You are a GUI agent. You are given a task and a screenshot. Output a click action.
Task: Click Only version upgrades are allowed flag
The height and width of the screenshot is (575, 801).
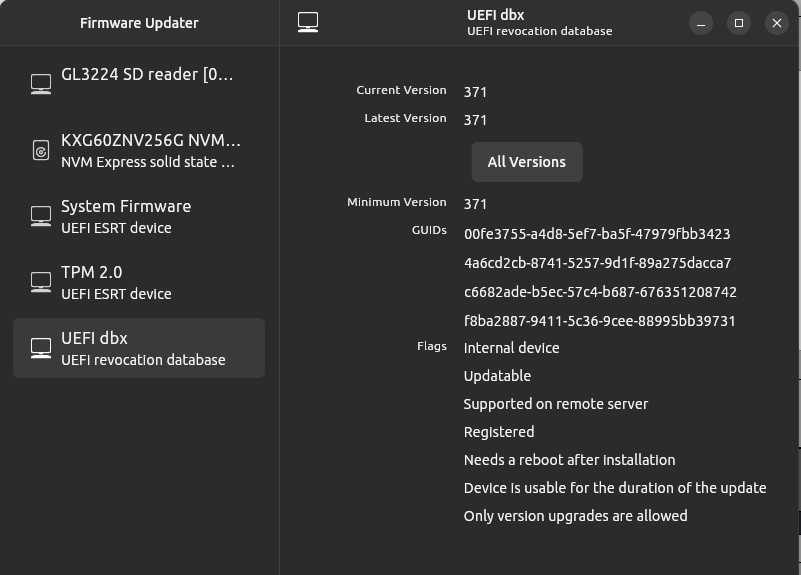(575, 516)
